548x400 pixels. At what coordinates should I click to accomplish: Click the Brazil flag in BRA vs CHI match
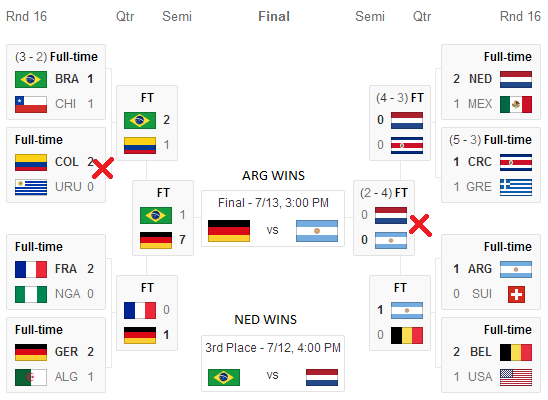coord(31,79)
